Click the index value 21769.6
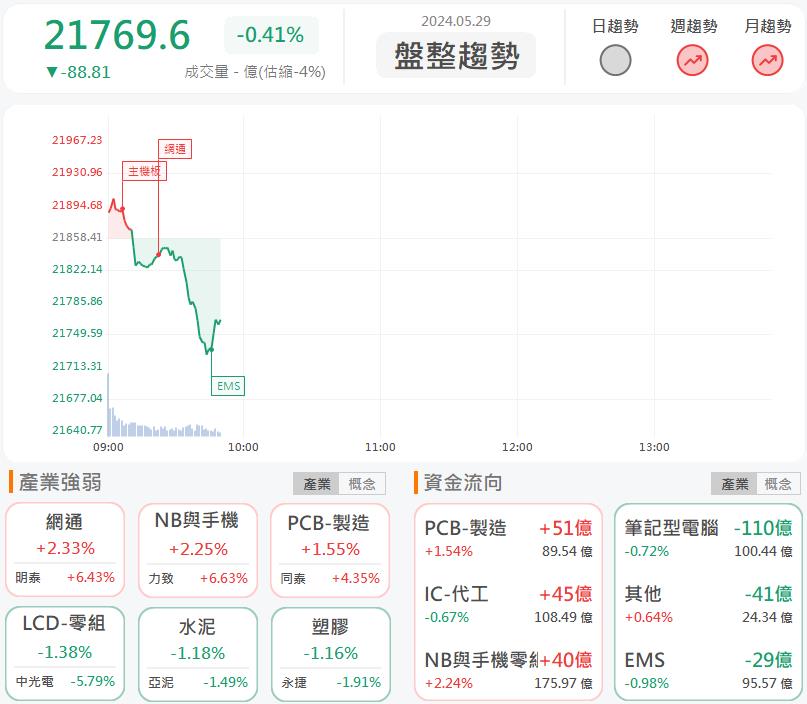Image resolution: width=807 pixels, height=704 pixels. (117, 35)
